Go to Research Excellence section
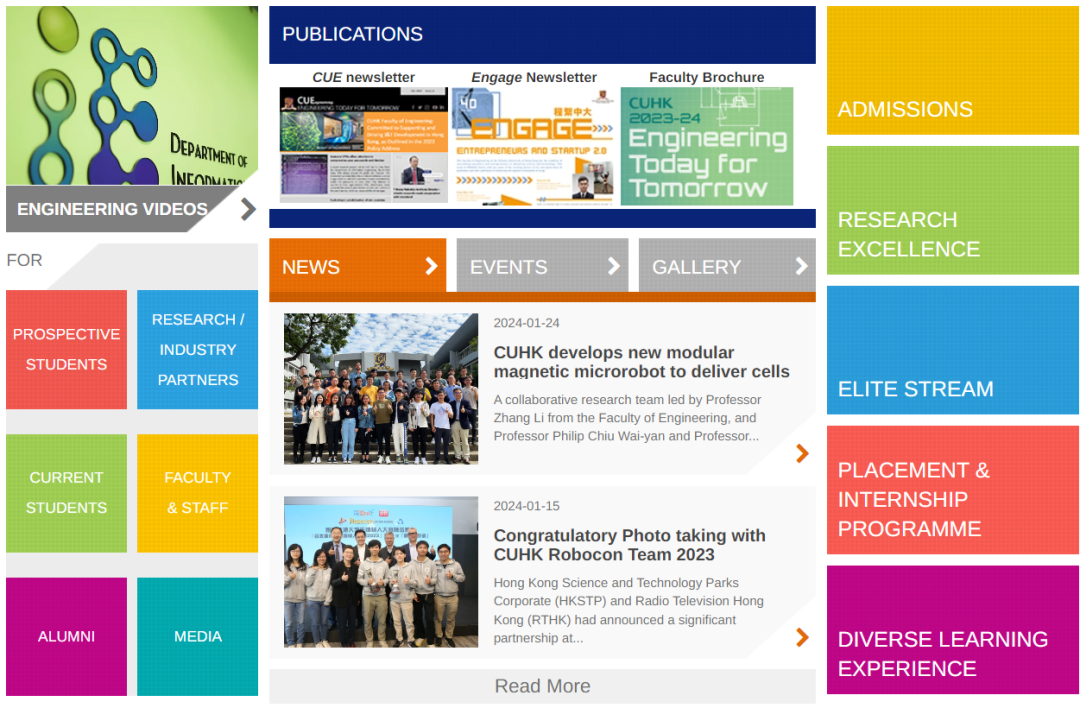Viewport: 1080px width, 708px height. (953, 210)
